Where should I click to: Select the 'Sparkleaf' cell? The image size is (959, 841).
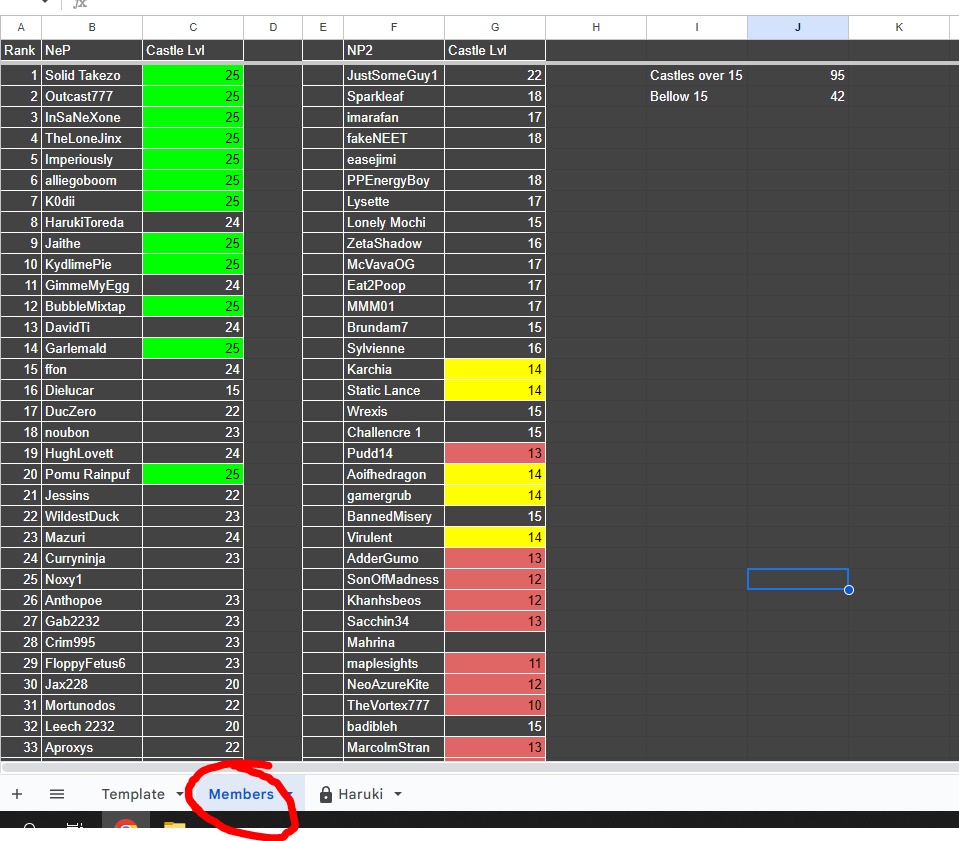[394, 97]
